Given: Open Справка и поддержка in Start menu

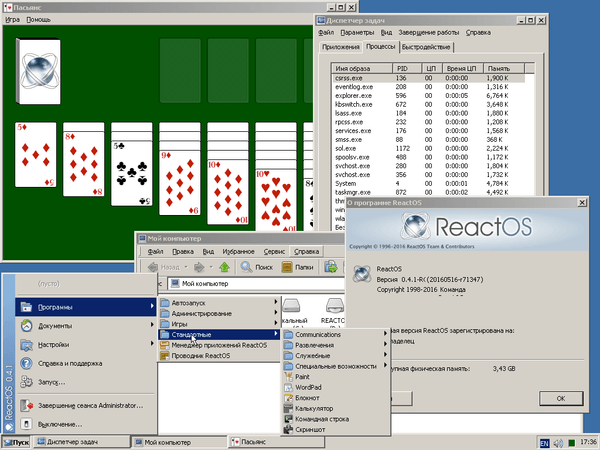Looking at the screenshot, I should [x=86, y=364].
